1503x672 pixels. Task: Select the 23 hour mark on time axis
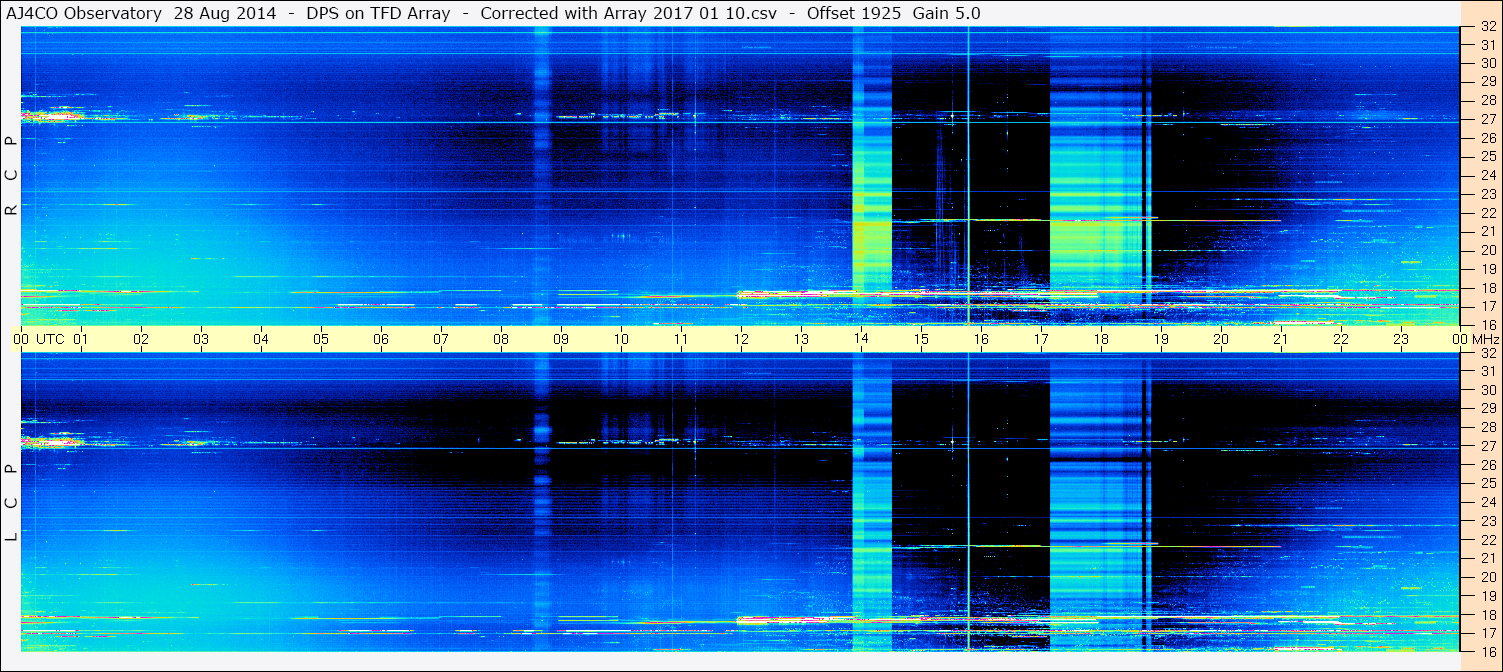[1401, 339]
